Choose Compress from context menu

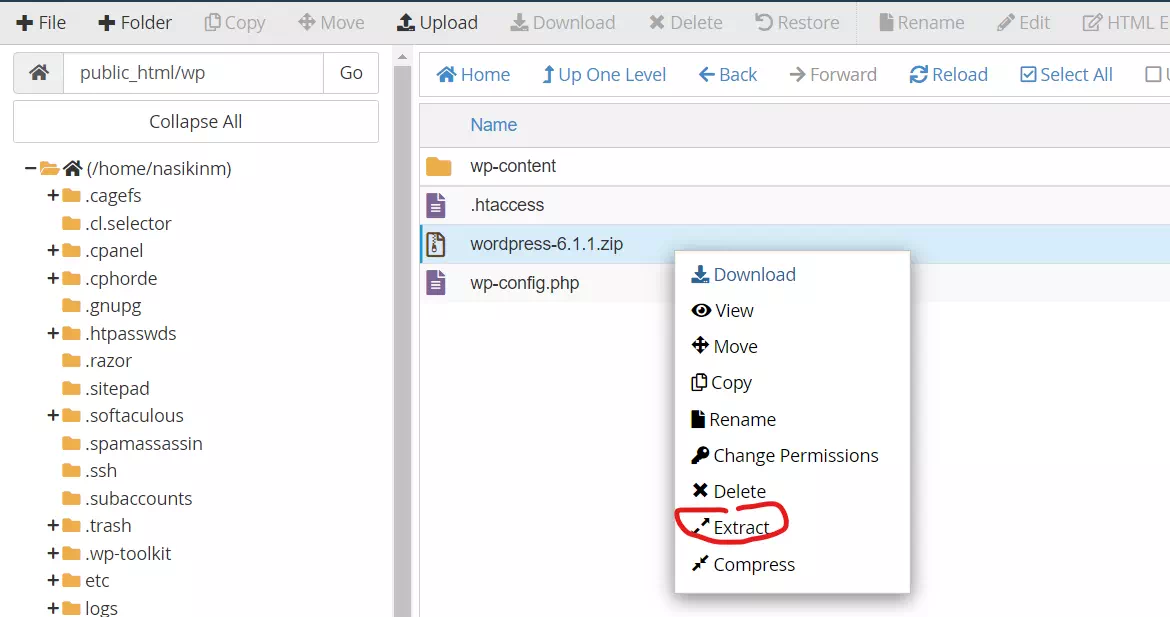(x=742, y=564)
